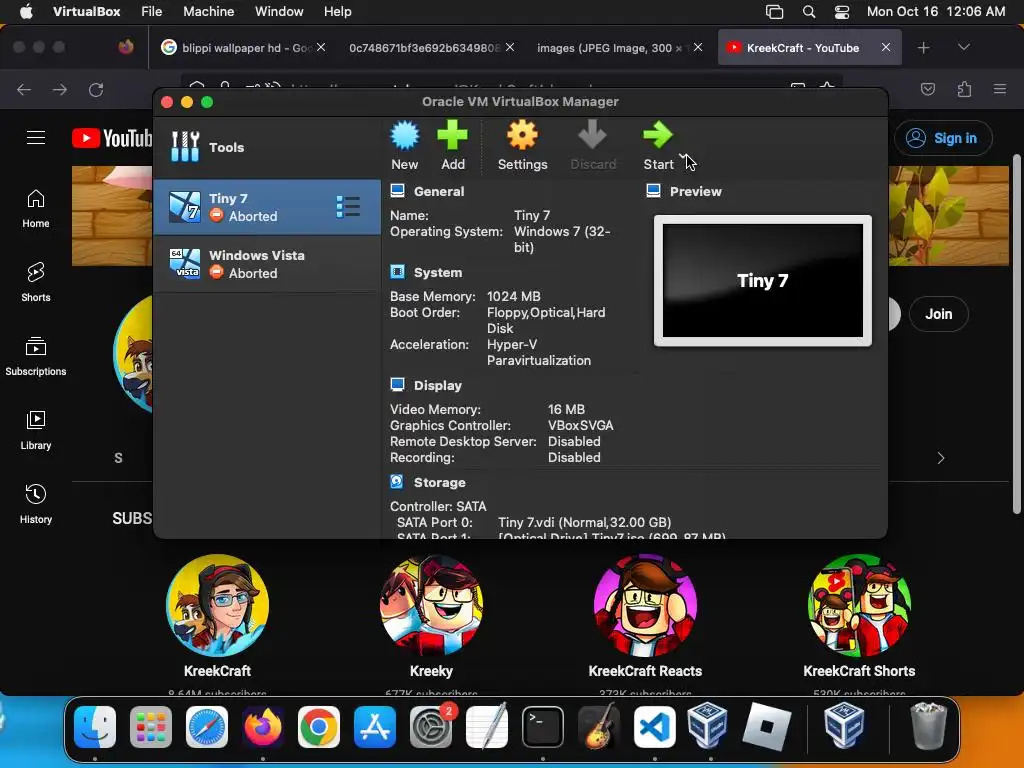Open the Pocket save icon in Firefox

(927, 89)
